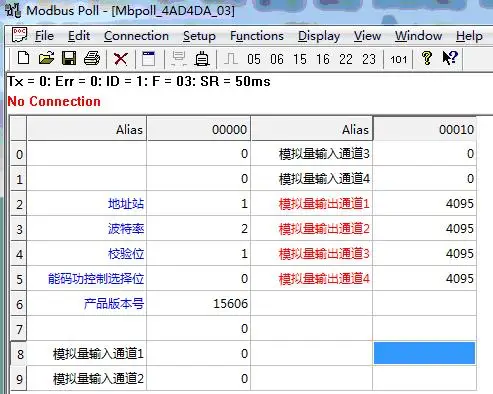Click the document icon left of File
The image size is (493, 394).
coord(19,35)
